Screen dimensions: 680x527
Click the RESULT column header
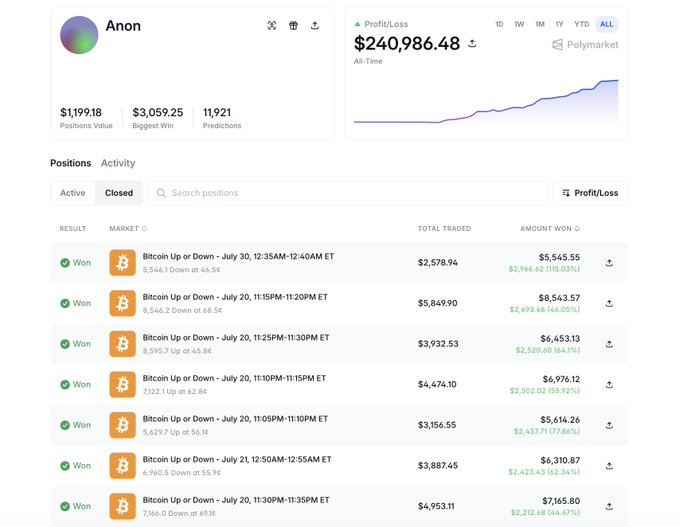click(73, 229)
